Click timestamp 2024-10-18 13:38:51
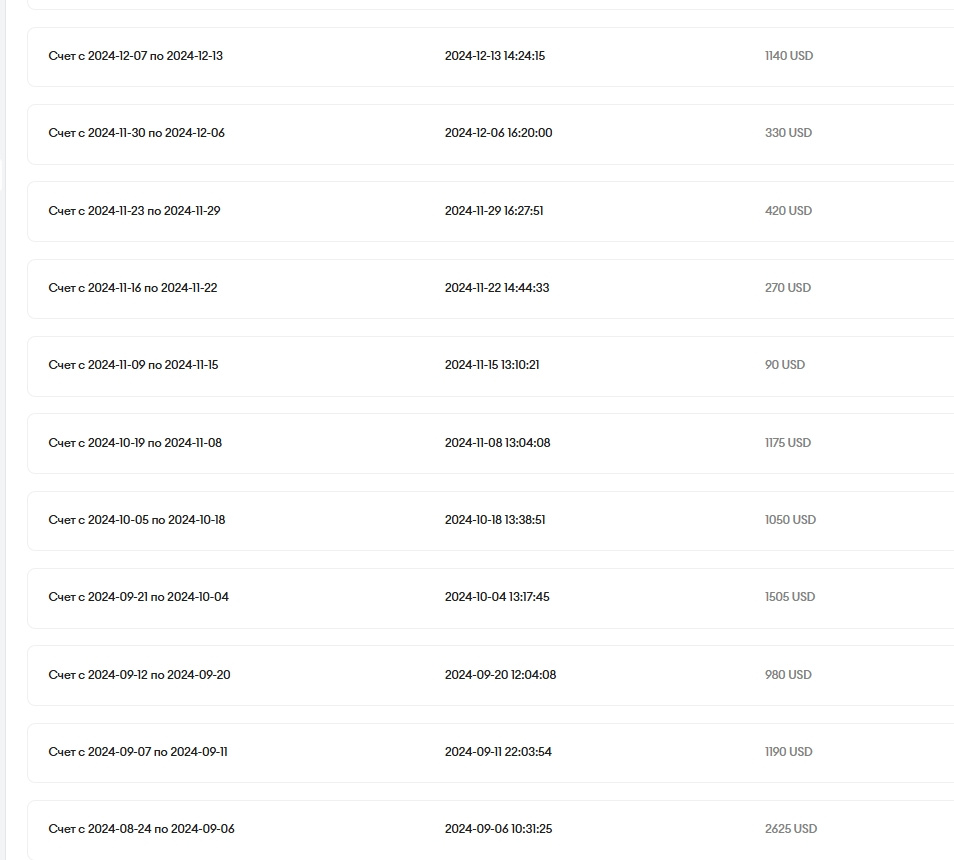 tap(495, 520)
